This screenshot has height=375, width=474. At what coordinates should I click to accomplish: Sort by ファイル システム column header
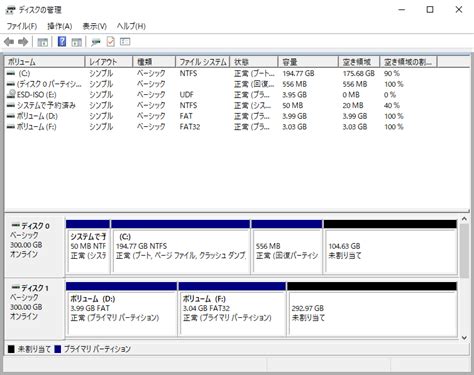203,62
